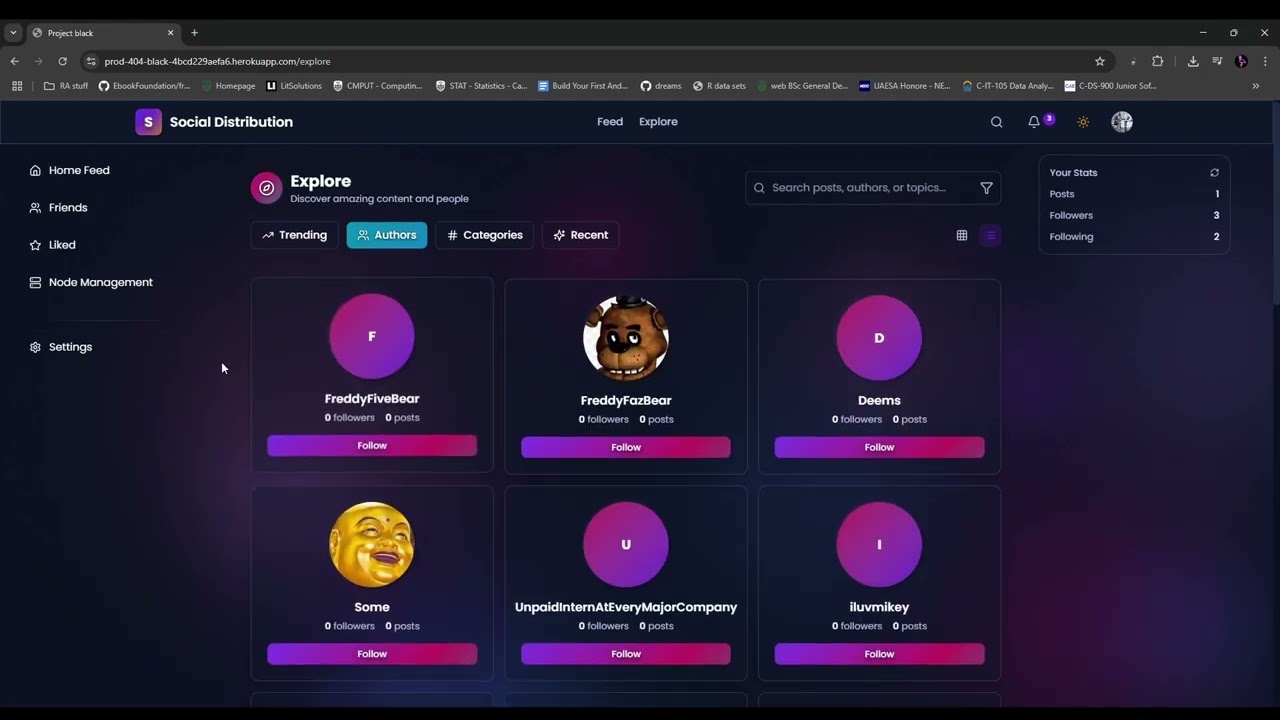
Task: Open the notifications bell
Action: (1034, 122)
